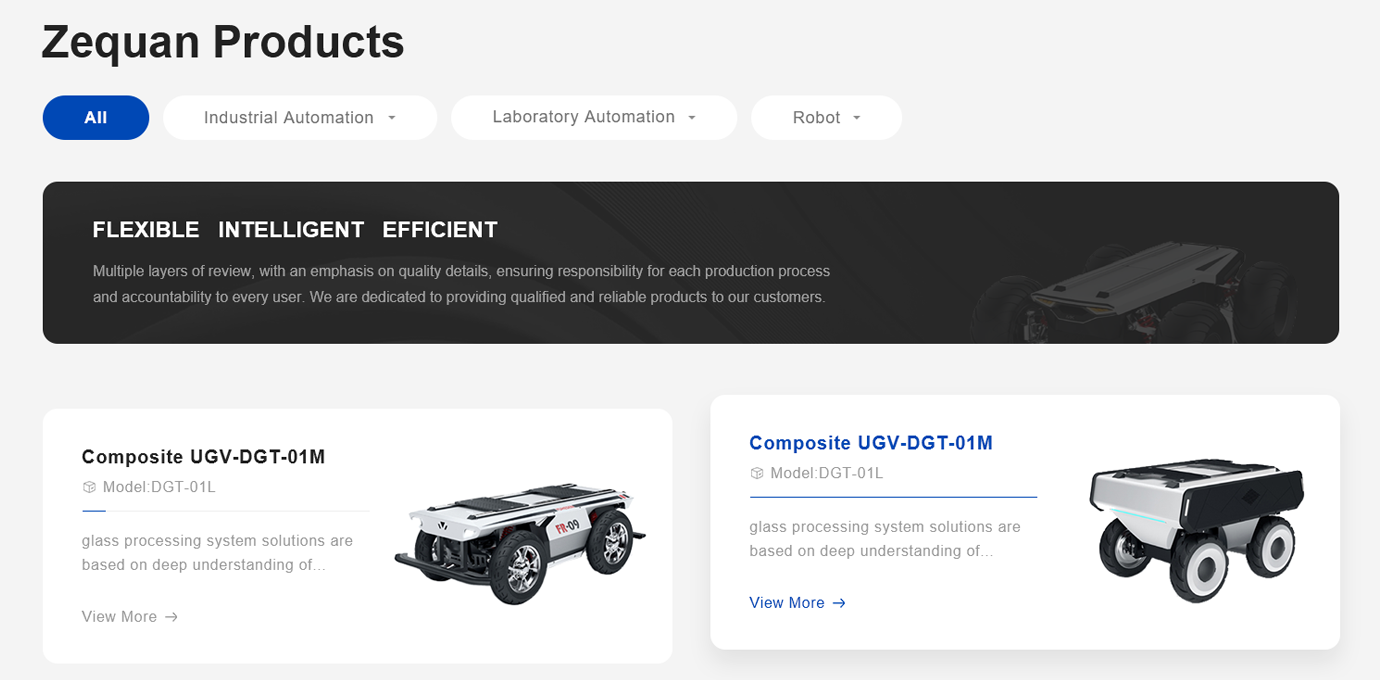Click the arrow icon after left View More

(x=171, y=617)
